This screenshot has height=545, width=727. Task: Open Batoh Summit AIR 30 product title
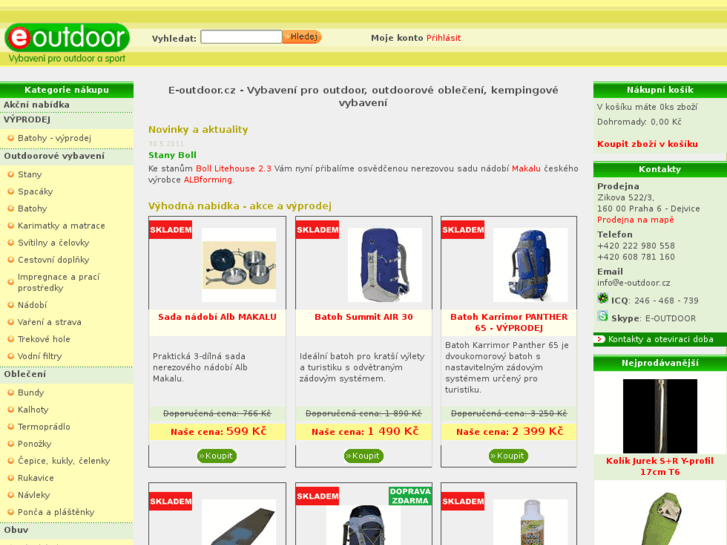pos(364,317)
